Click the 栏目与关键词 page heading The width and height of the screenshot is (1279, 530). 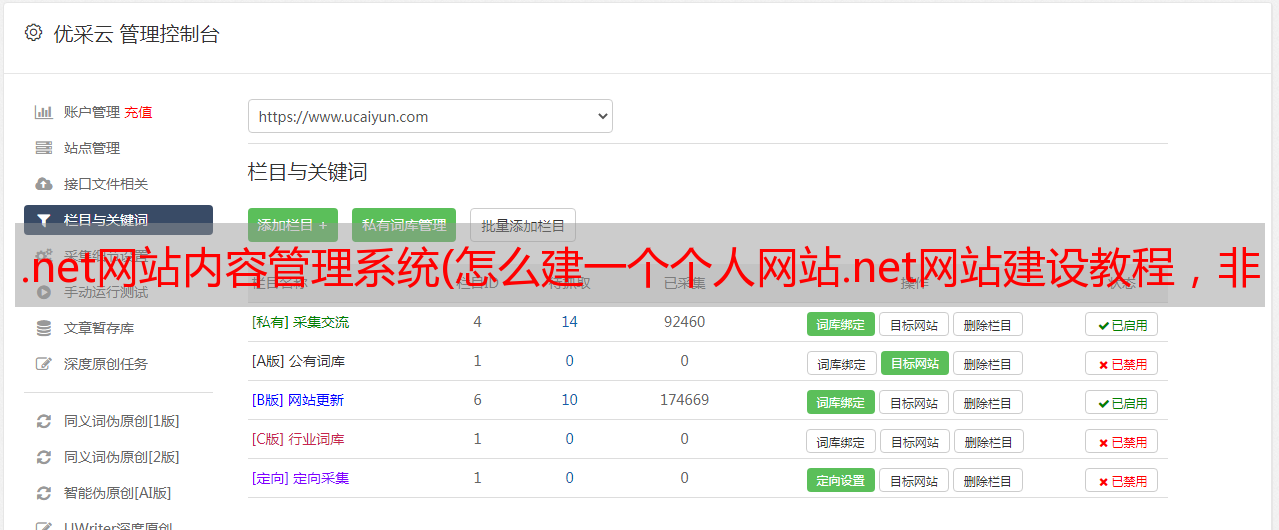coord(308,172)
